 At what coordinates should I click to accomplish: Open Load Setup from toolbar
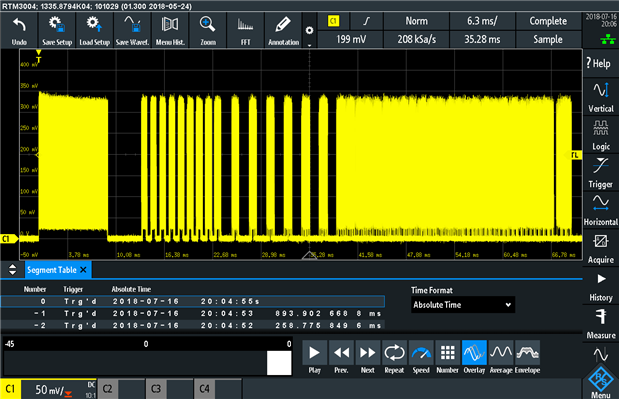coord(94,30)
